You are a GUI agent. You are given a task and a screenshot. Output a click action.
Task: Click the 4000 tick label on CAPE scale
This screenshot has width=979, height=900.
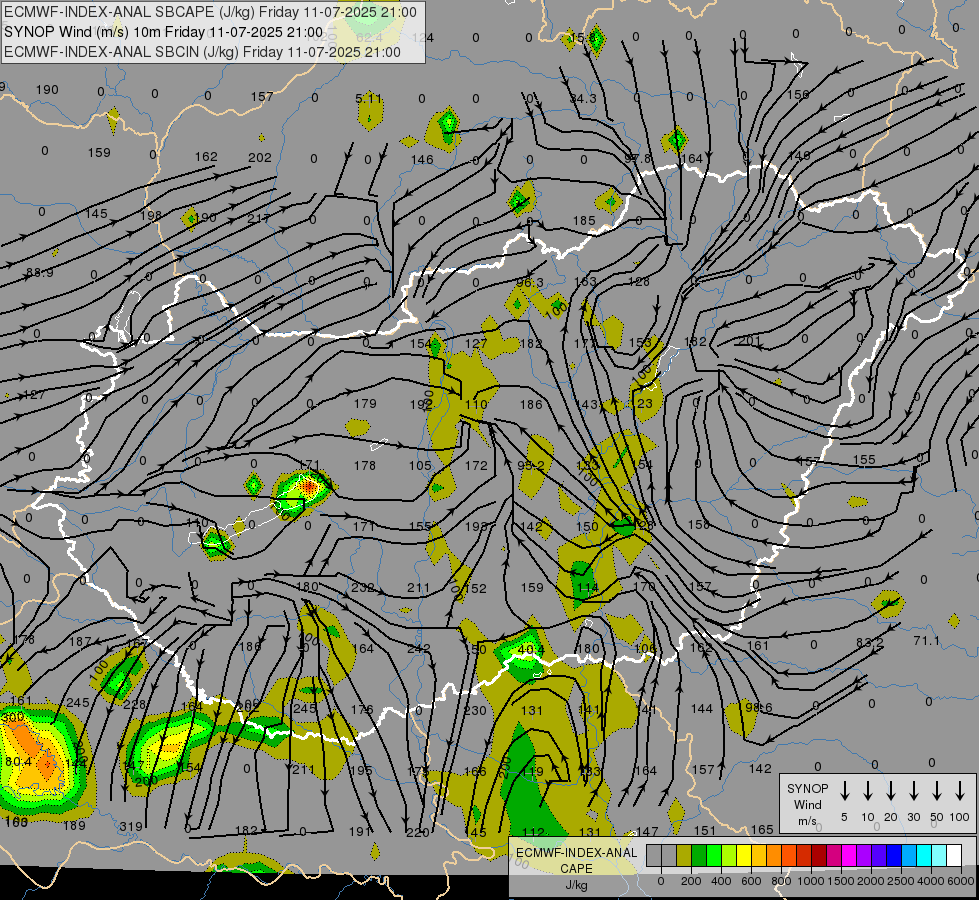click(931, 881)
